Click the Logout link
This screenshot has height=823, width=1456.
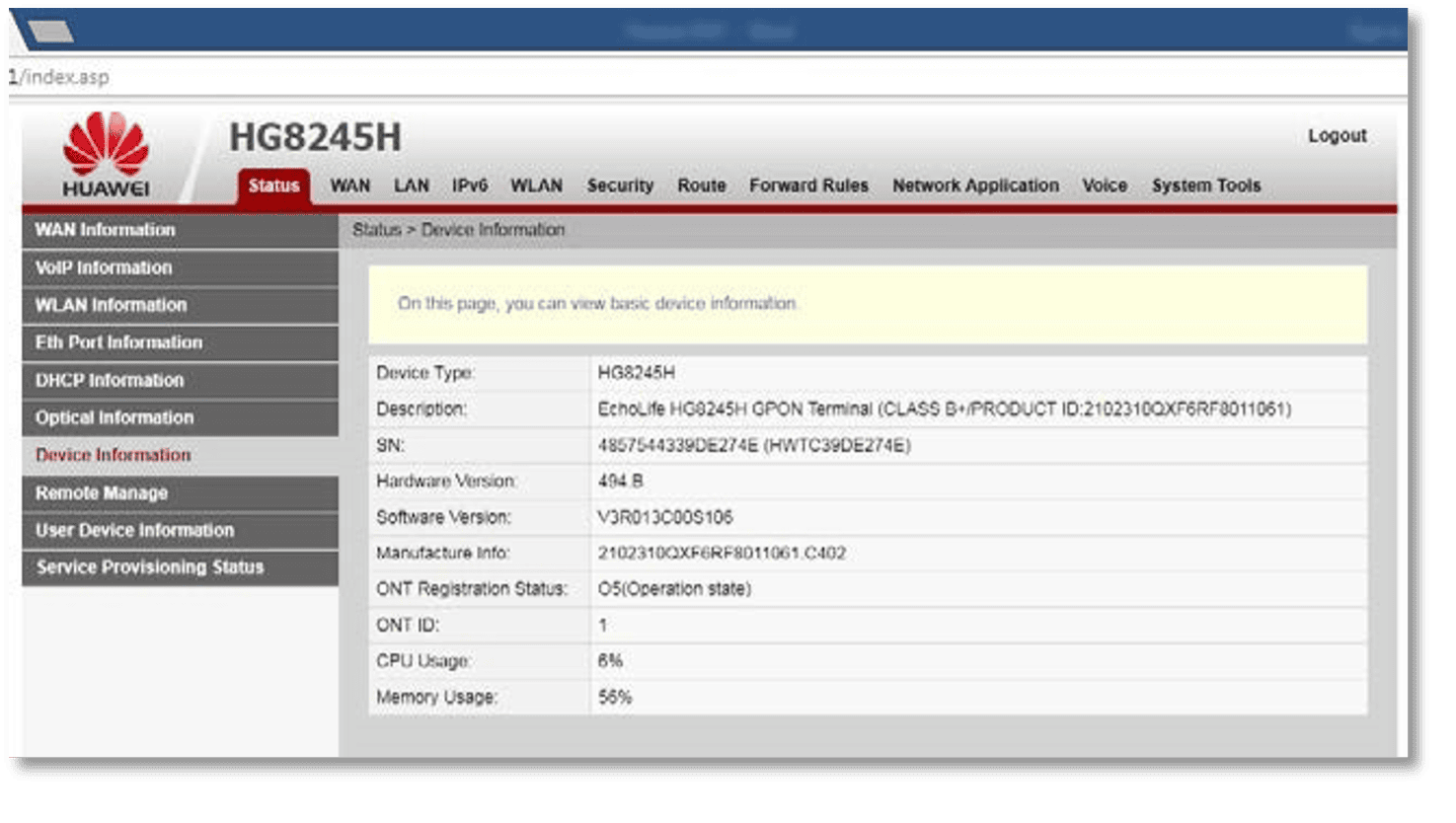(x=1337, y=136)
